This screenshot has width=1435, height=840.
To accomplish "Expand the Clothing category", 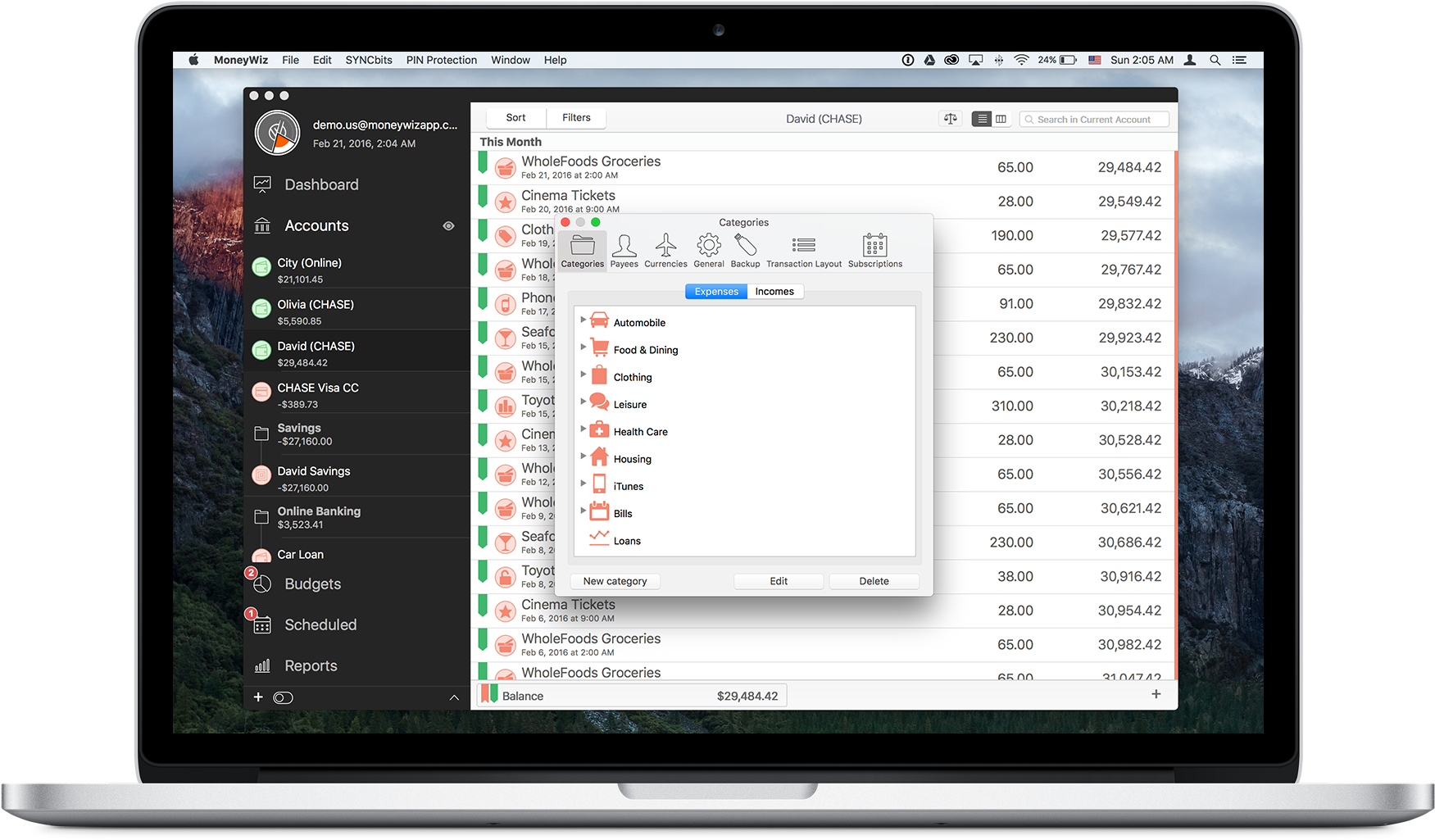I will coord(583,374).
